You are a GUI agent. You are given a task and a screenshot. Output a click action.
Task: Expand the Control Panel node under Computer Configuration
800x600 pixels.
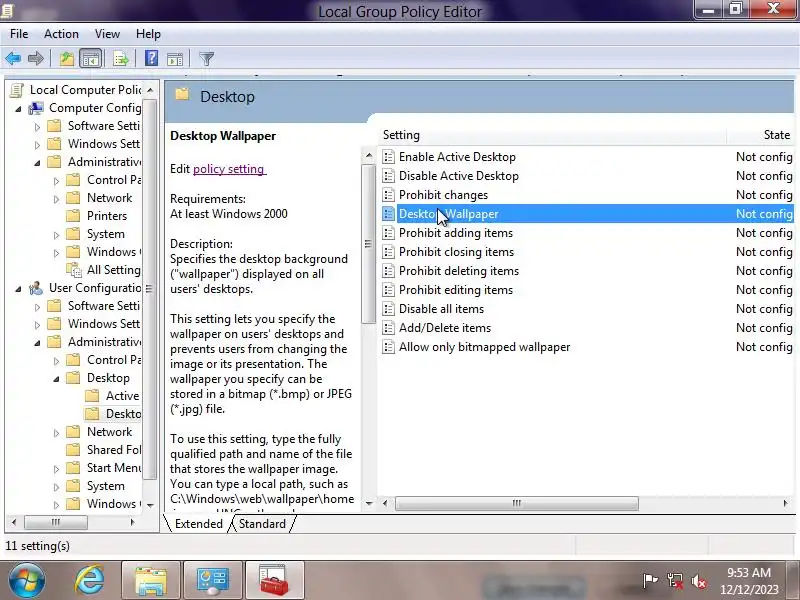[x=56, y=181]
